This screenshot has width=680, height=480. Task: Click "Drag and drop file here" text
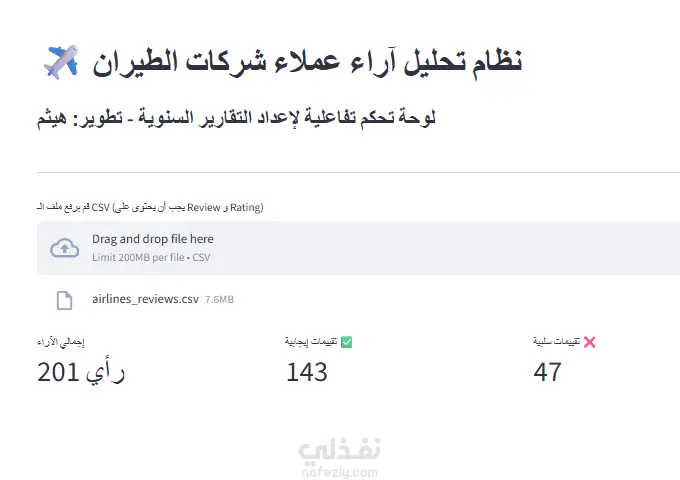152,239
